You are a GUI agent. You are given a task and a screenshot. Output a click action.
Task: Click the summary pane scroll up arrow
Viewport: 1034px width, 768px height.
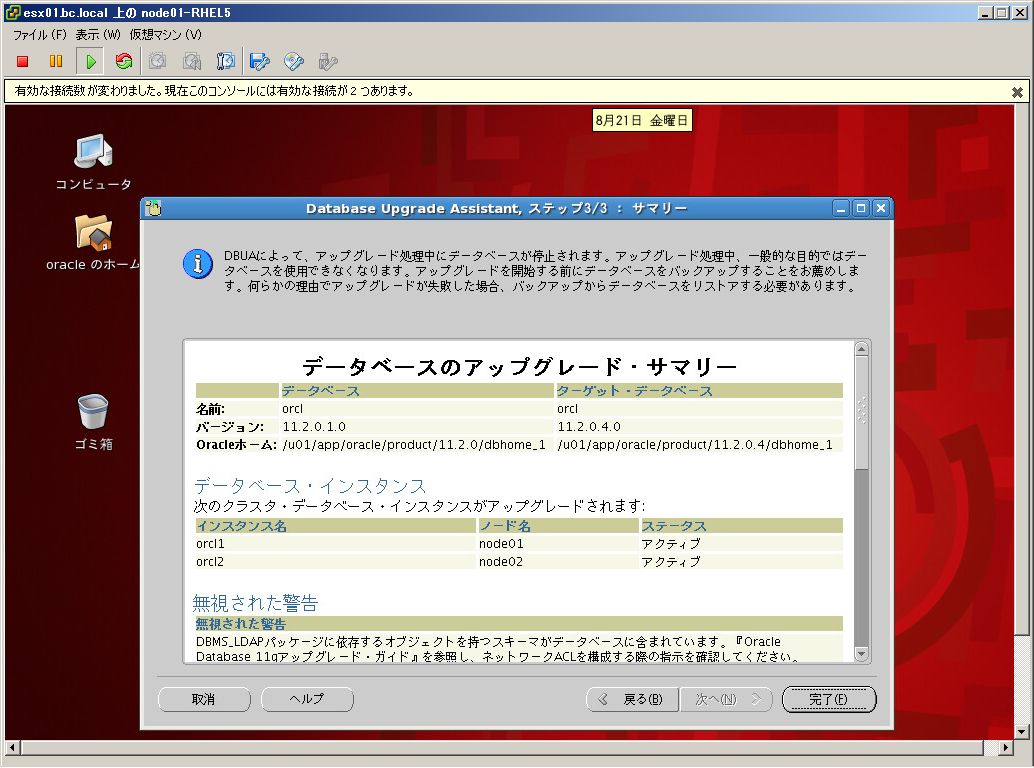[861, 349]
